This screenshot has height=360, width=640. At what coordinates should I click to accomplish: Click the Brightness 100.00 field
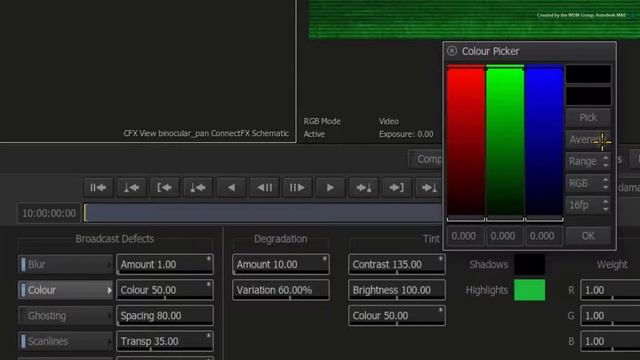click(x=397, y=290)
